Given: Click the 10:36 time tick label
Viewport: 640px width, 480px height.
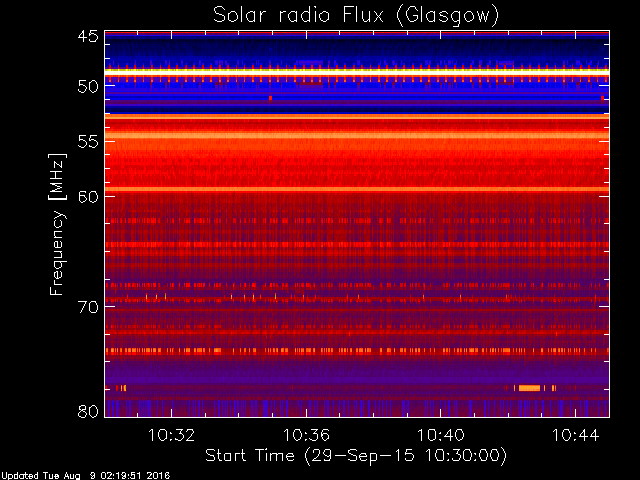Looking at the screenshot, I should click(306, 435).
